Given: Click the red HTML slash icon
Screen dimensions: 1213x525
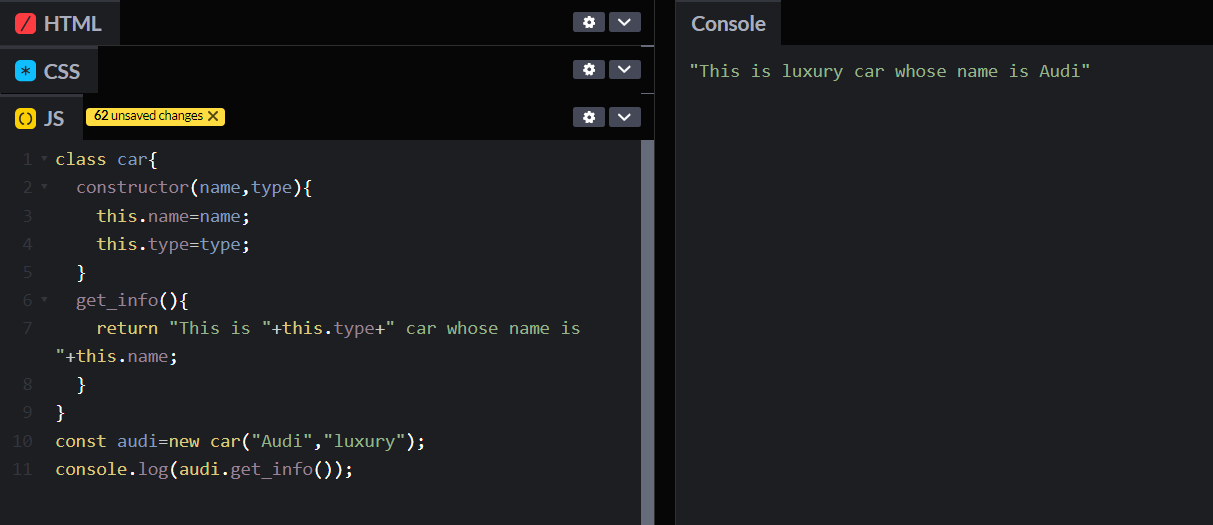Looking at the screenshot, I should point(26,23).
